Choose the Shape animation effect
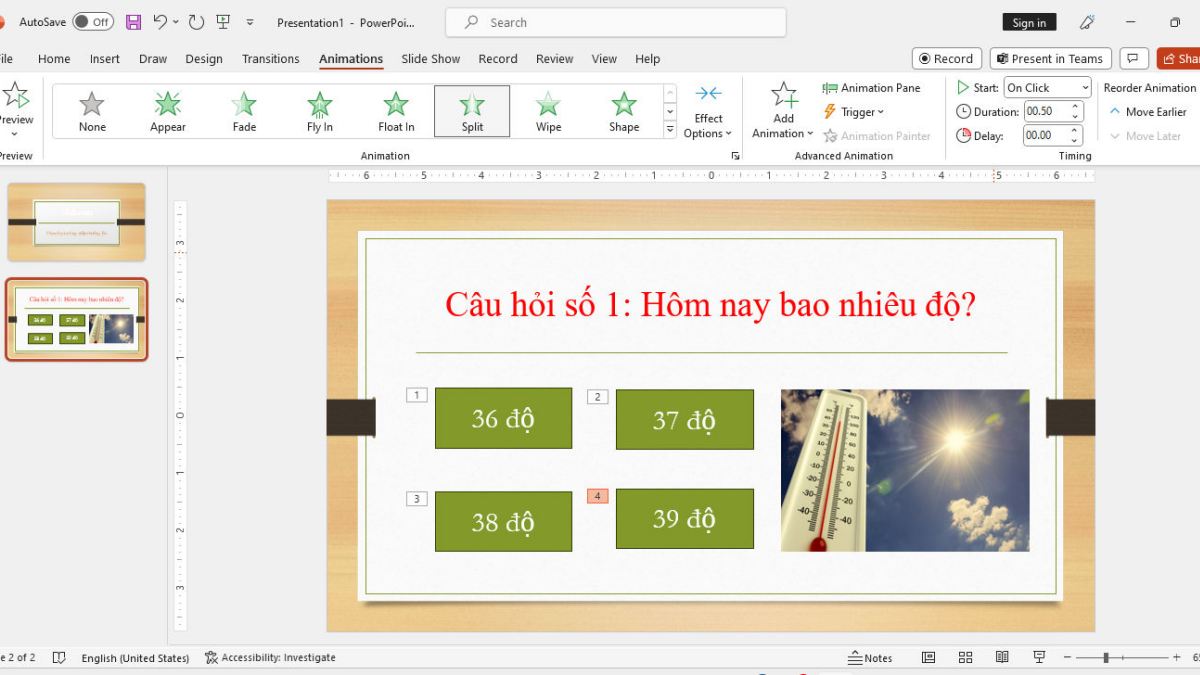The image size is (1200, 675). pos(623,110)
